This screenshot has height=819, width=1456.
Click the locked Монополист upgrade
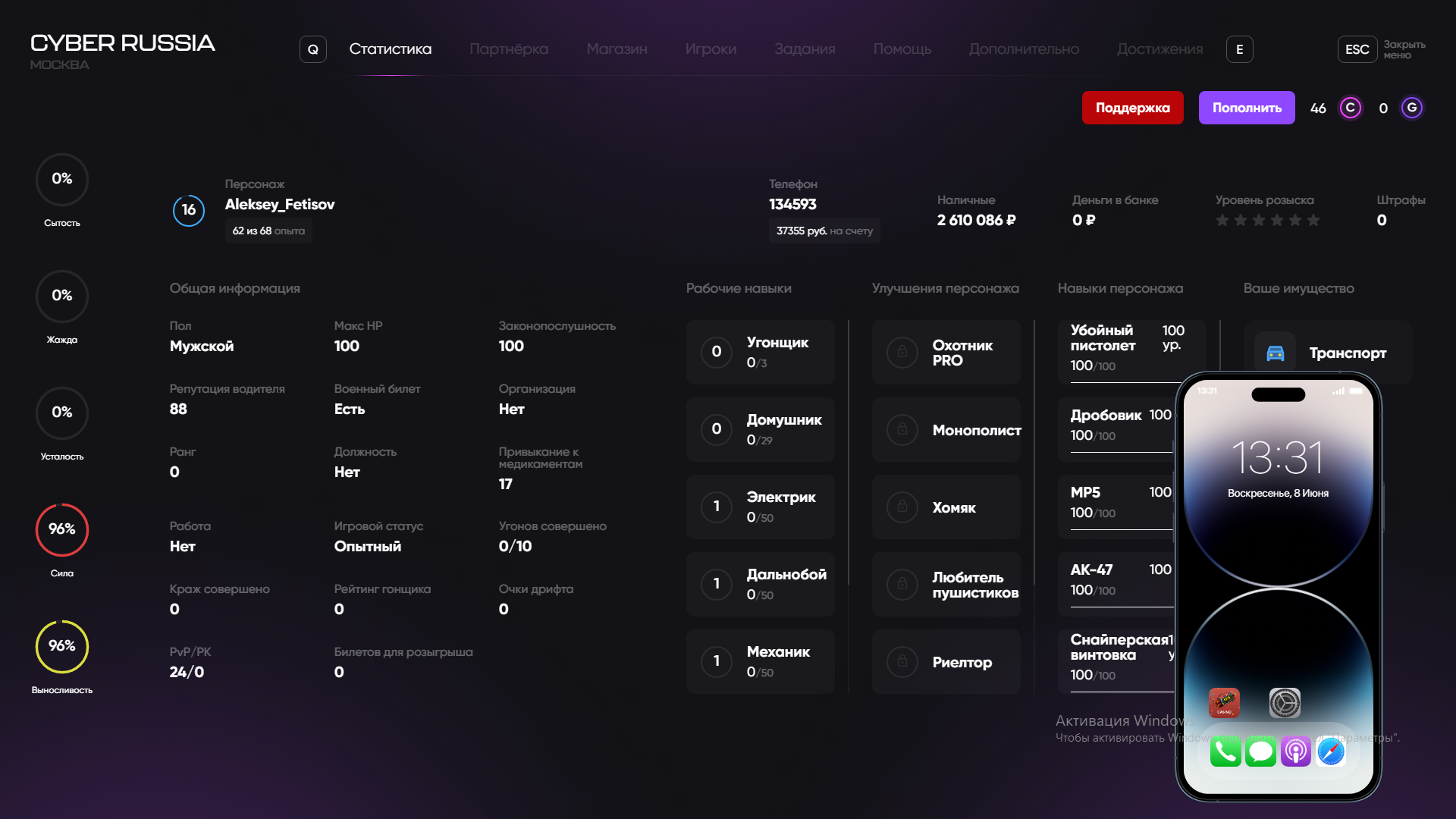pos(946,430)
